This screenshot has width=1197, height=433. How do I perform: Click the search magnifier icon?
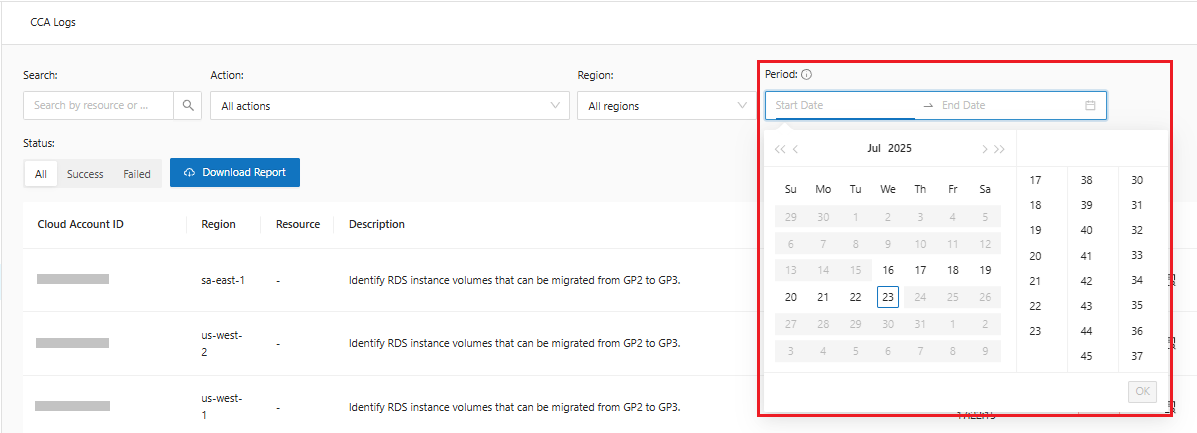188,105
